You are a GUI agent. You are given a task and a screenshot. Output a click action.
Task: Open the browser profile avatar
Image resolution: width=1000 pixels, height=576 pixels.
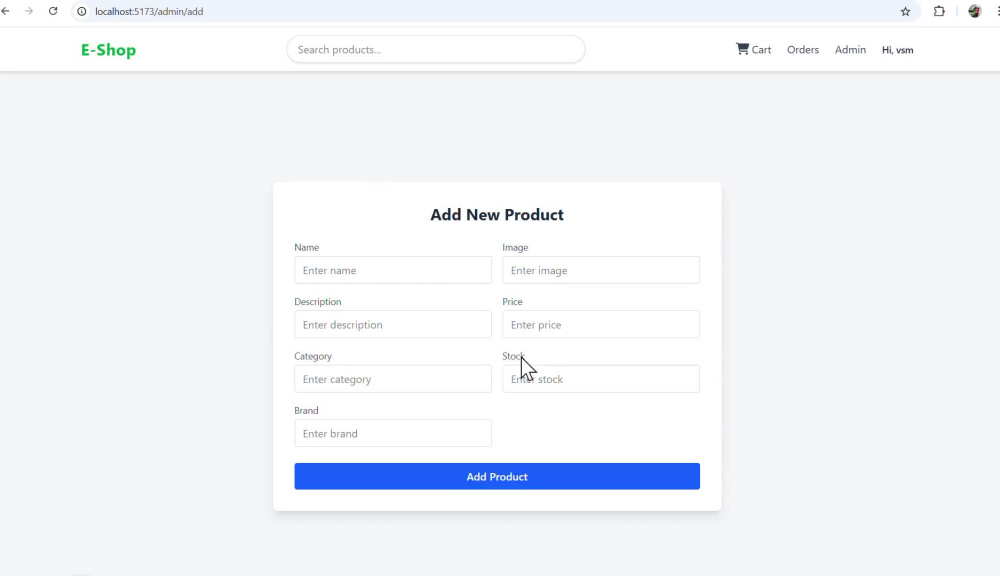[974, 11]
